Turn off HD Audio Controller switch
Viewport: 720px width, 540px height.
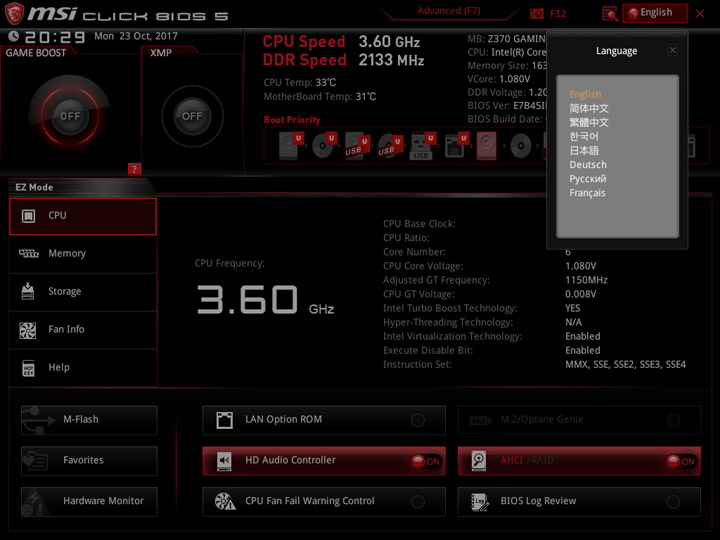[426, 461]
